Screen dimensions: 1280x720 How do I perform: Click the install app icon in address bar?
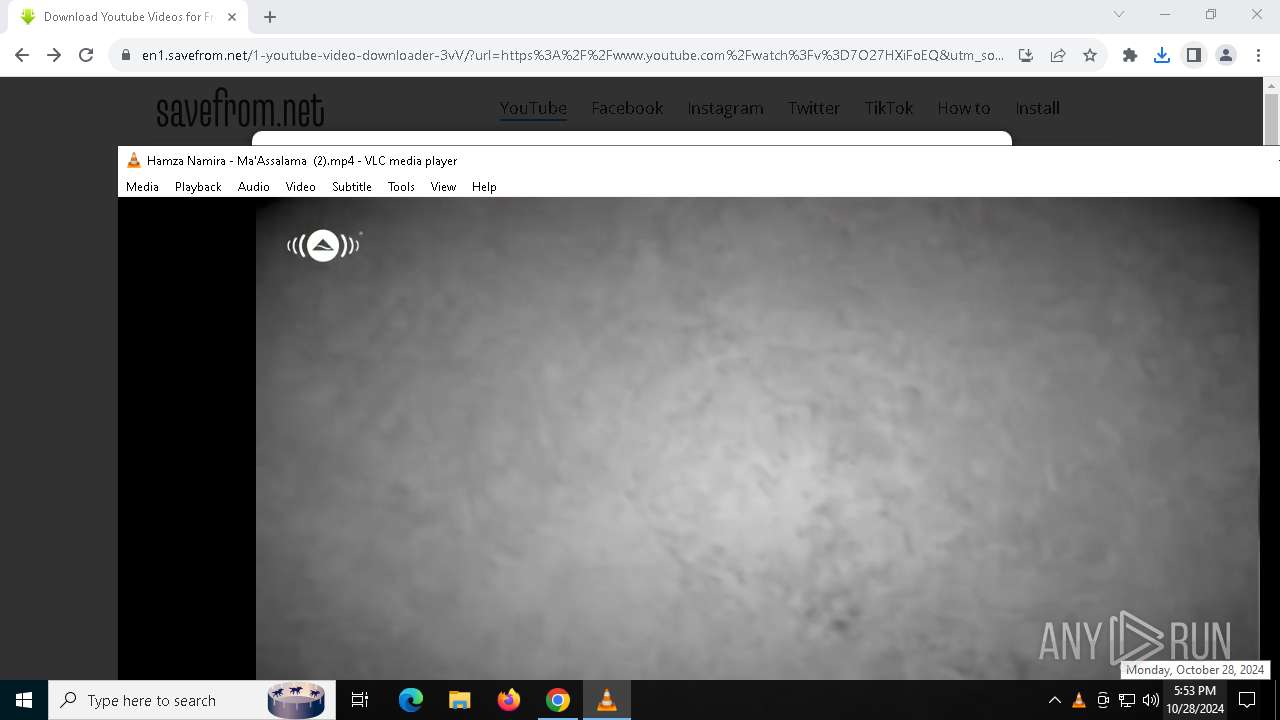pyautogui.click(x=1026, y=56)
